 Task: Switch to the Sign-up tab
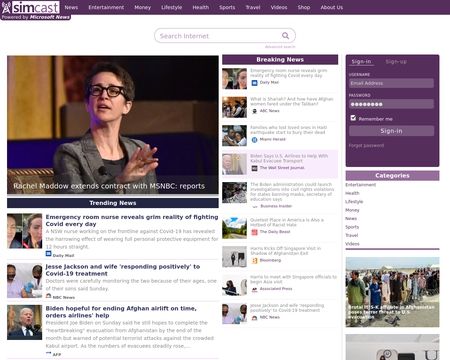(x=396, y=62)
